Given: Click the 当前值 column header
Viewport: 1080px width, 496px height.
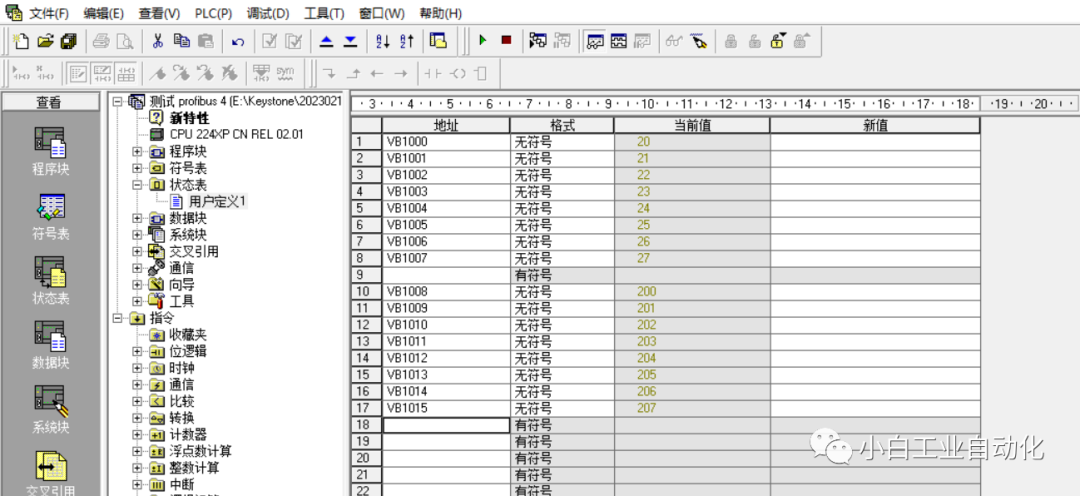Looking at the screenshot, I should (x=692, y=125).
